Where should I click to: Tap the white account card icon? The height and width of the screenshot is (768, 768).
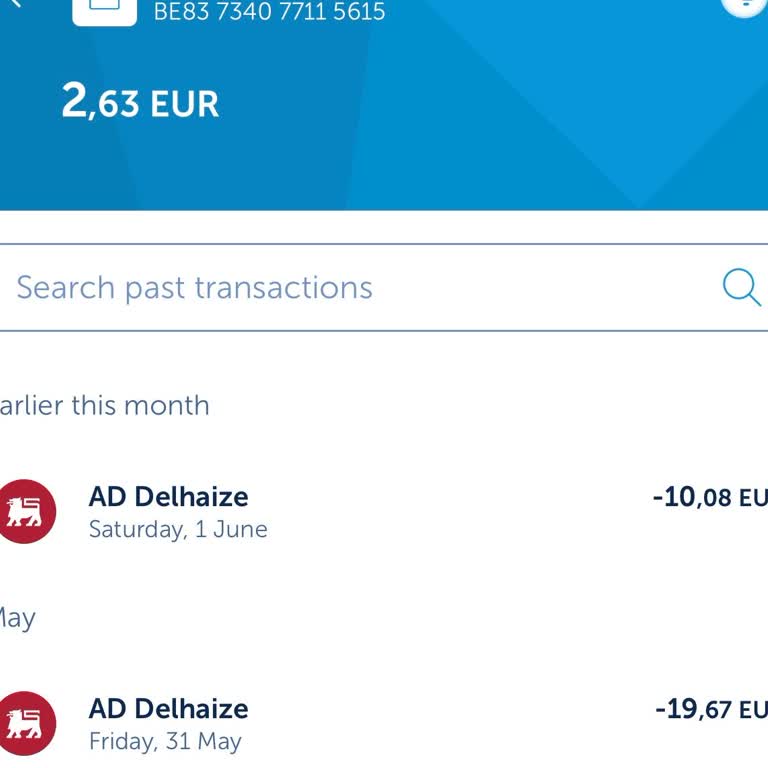click(105, 10)
